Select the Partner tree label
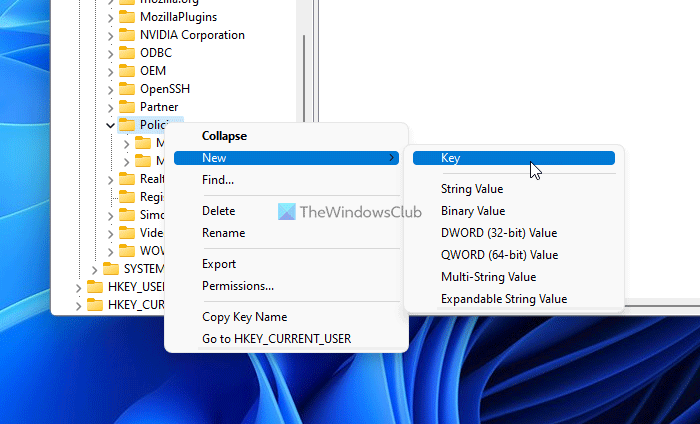 point(159,107)
